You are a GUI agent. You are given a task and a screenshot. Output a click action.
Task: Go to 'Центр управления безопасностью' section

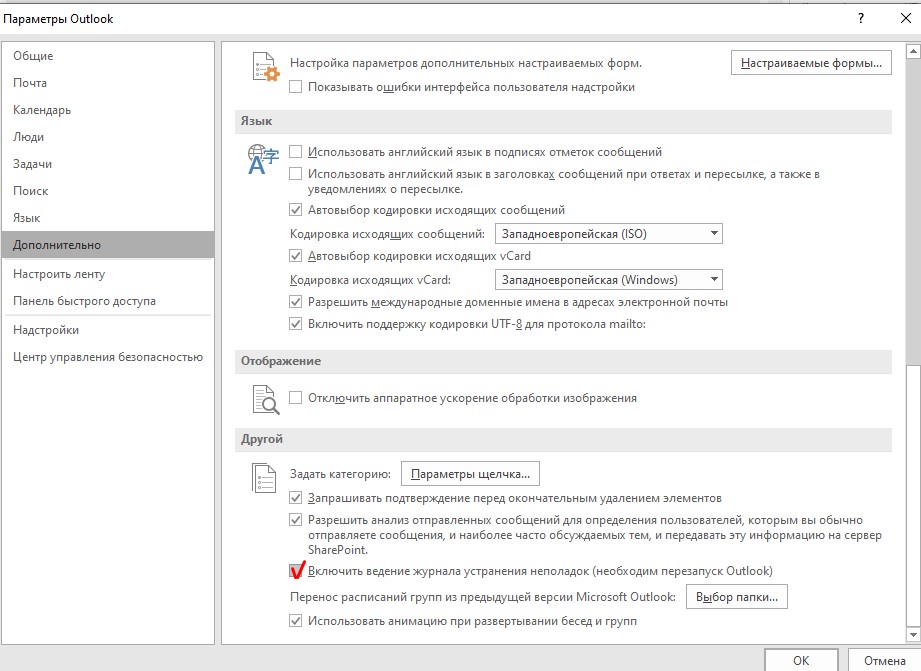click(108, 357)
